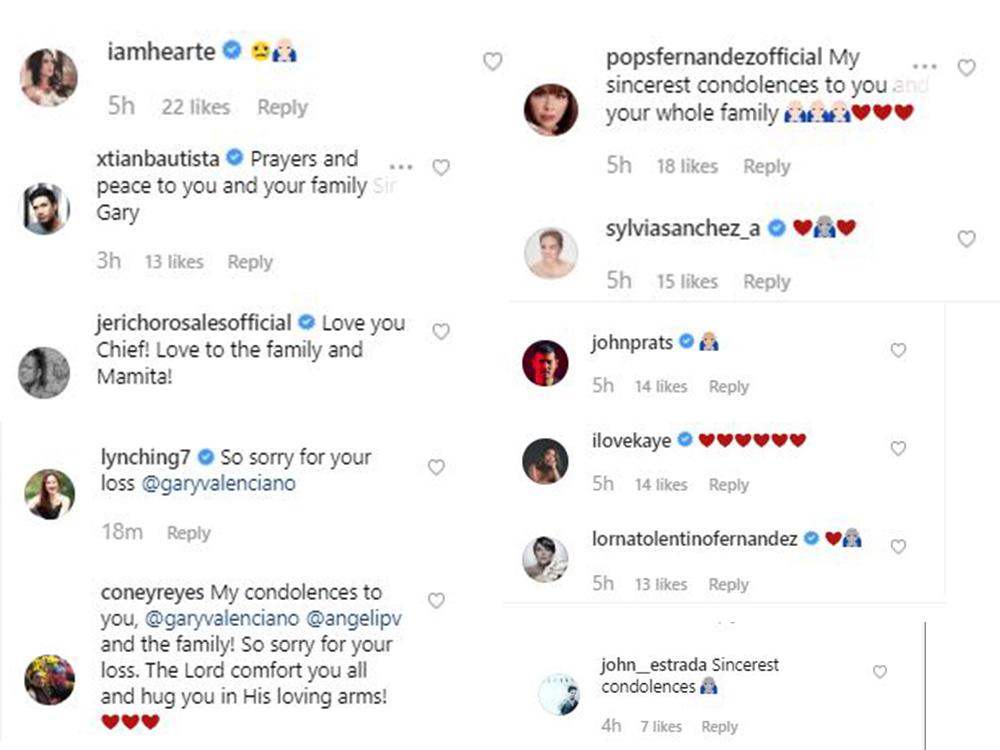Reply to iamhearte's comment
Screen dimensions: 1000x750
tap(282, 107)
